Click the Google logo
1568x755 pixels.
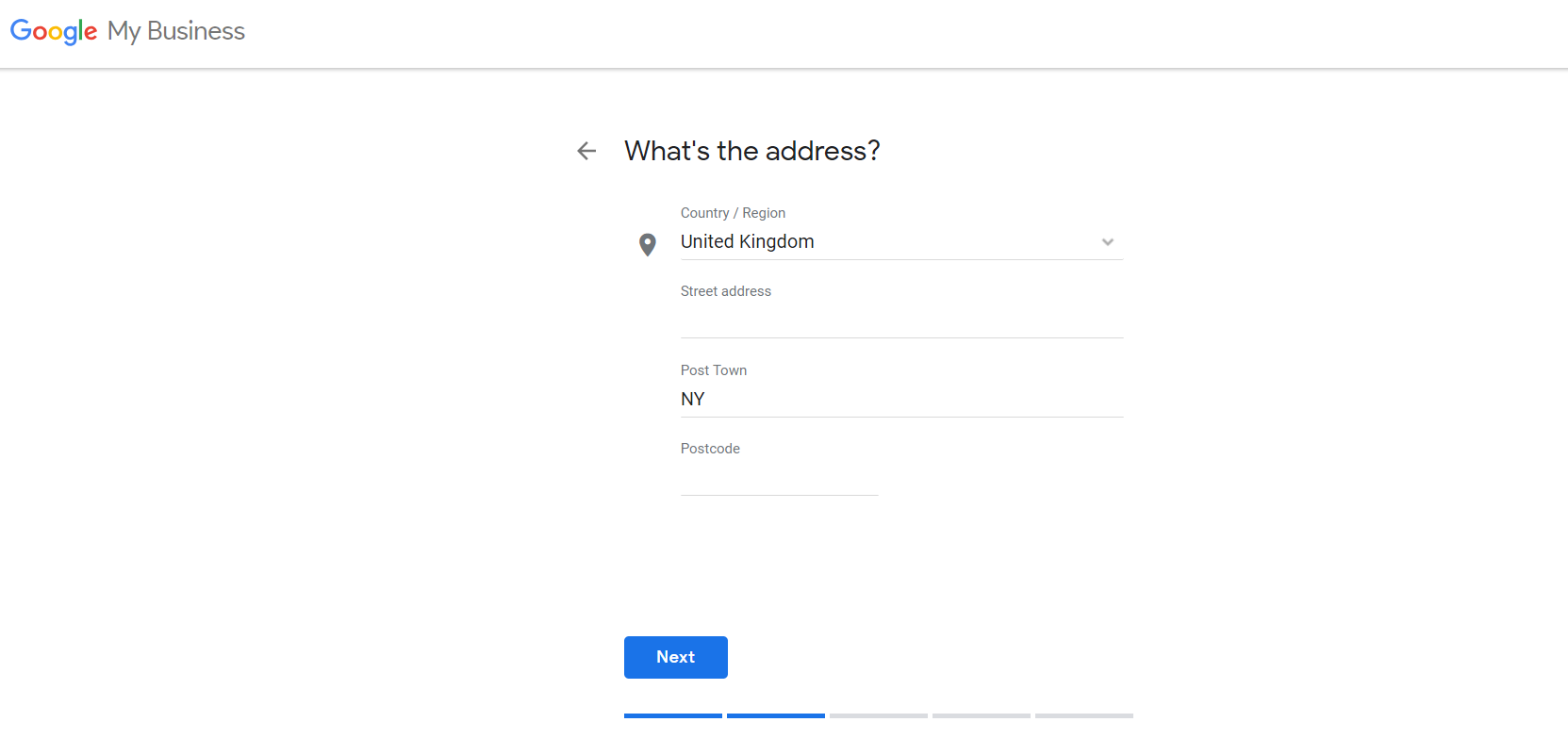click(54, 31)
